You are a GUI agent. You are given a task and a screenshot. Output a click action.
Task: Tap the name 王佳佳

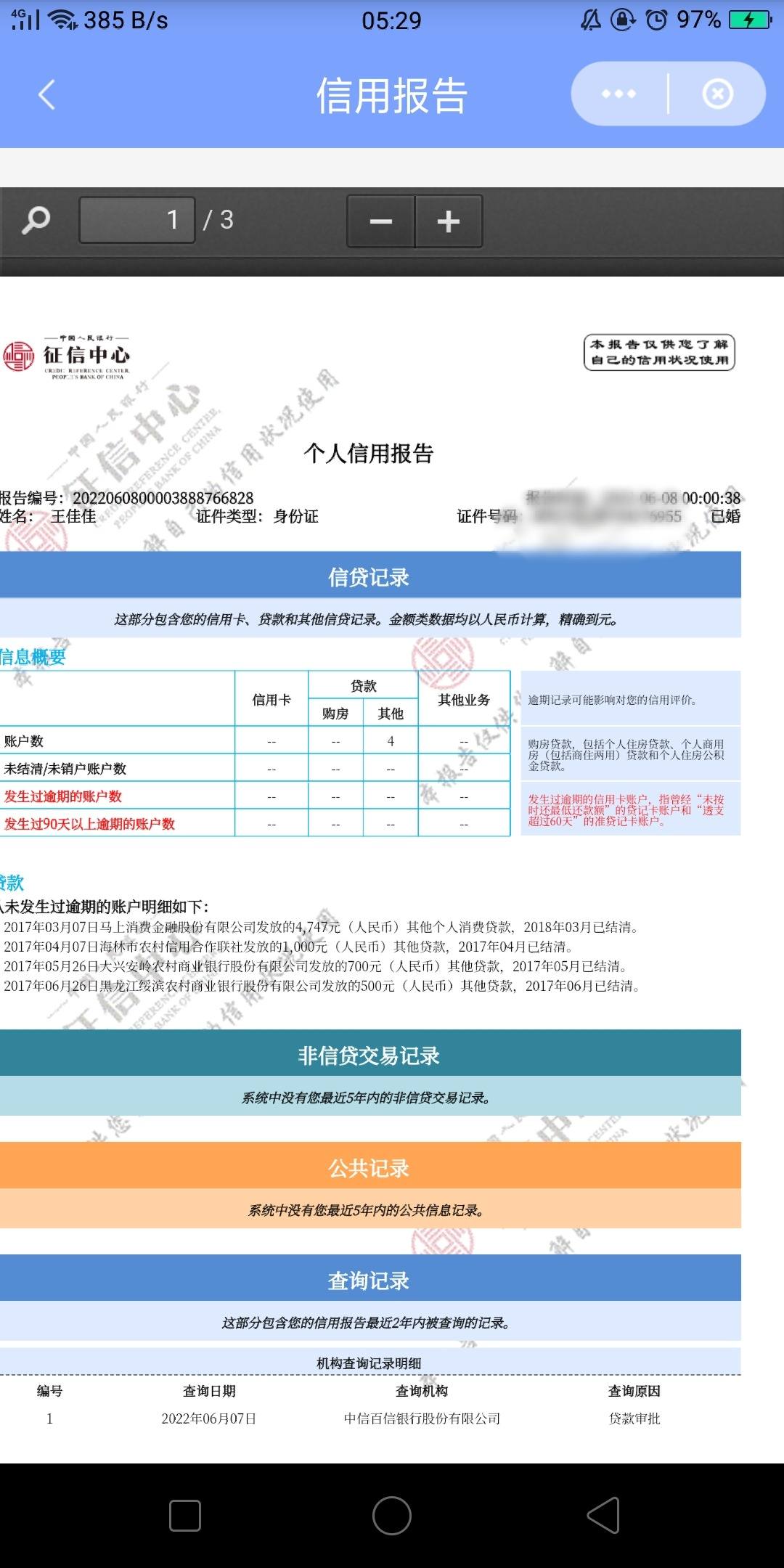pyautogui.click(x=73, y=516)
